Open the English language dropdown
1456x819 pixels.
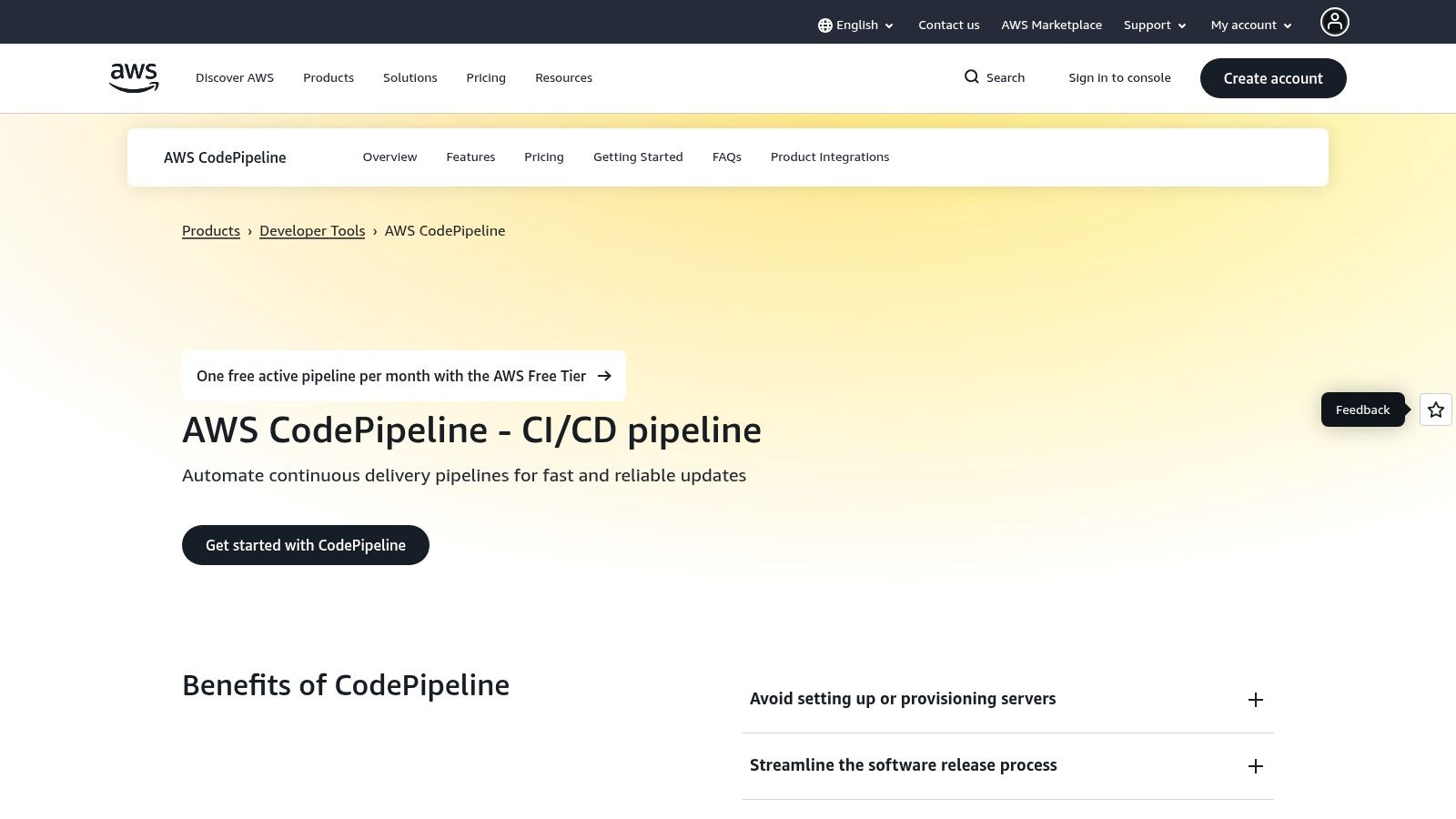coord(856,25)
